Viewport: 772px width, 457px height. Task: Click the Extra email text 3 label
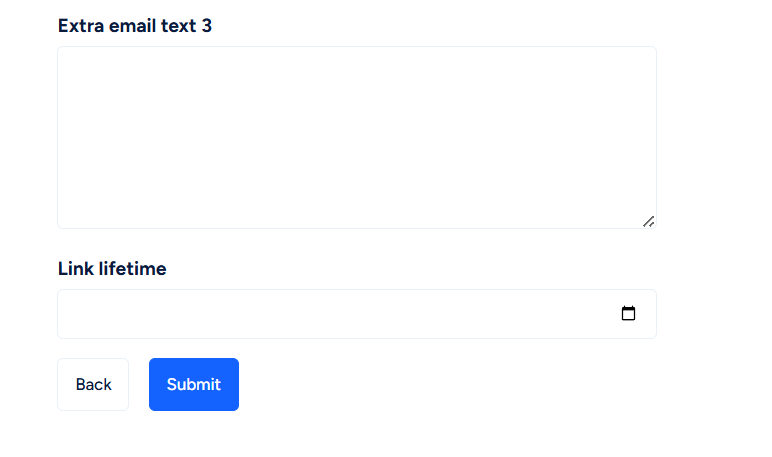click(x=135, y=26)
